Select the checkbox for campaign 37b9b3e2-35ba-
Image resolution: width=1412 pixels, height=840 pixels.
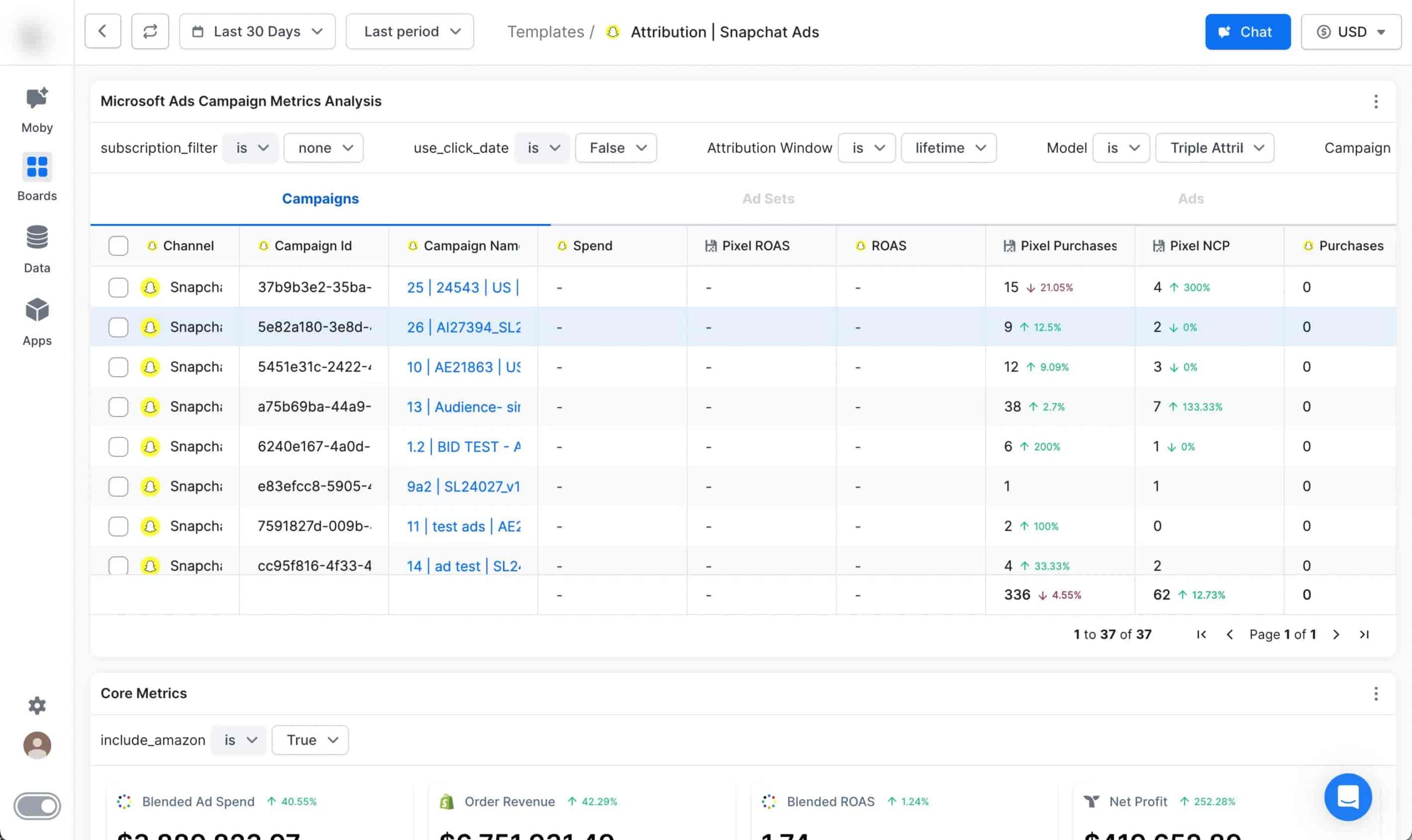coord(117,287)
